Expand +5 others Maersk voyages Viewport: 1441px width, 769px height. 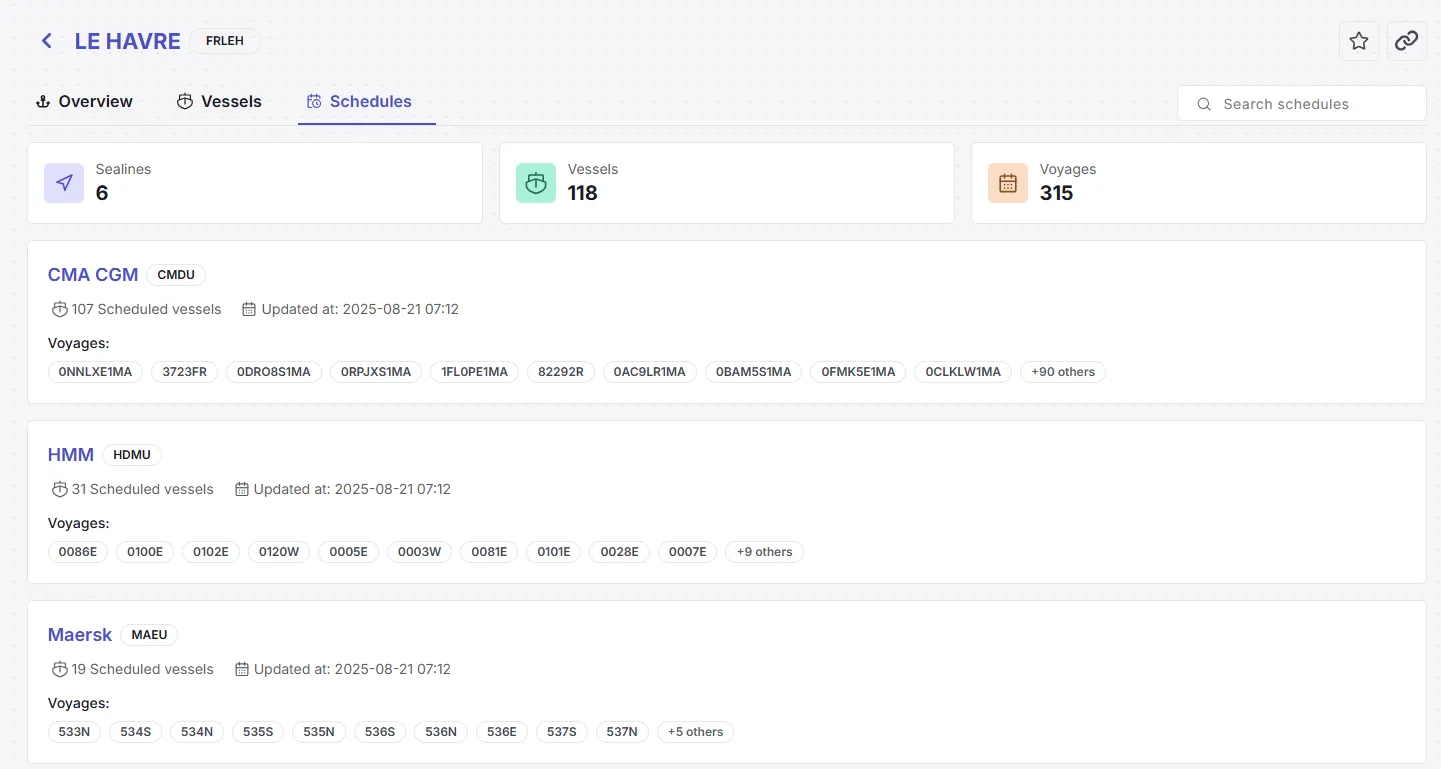click(696, 732)
